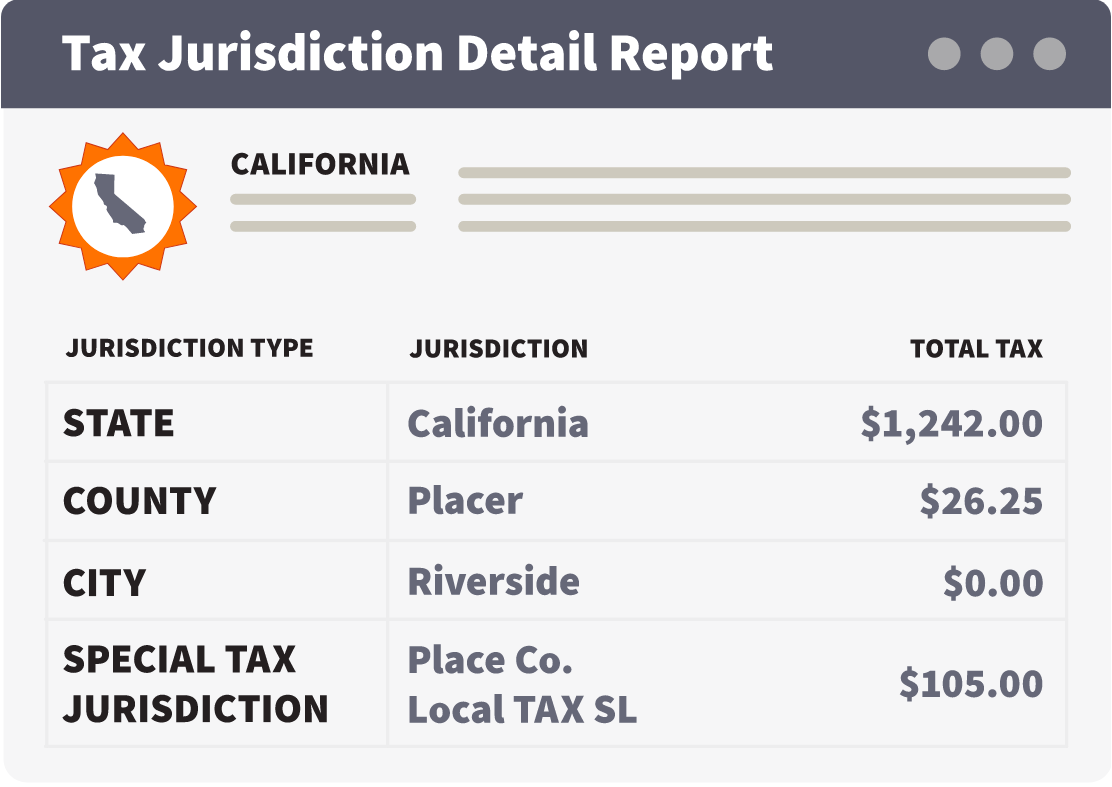
Task: Select the CITY row label
Action: click(x=105, y=583)
